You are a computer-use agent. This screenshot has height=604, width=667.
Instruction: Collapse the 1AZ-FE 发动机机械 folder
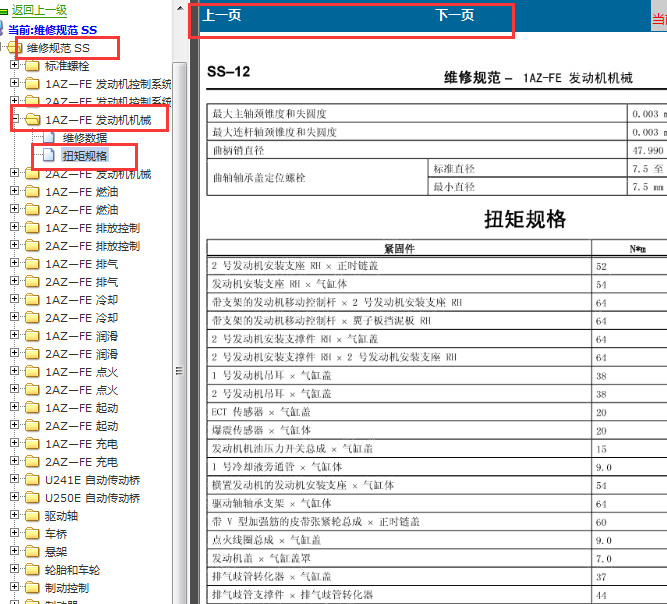coord(14,119)
